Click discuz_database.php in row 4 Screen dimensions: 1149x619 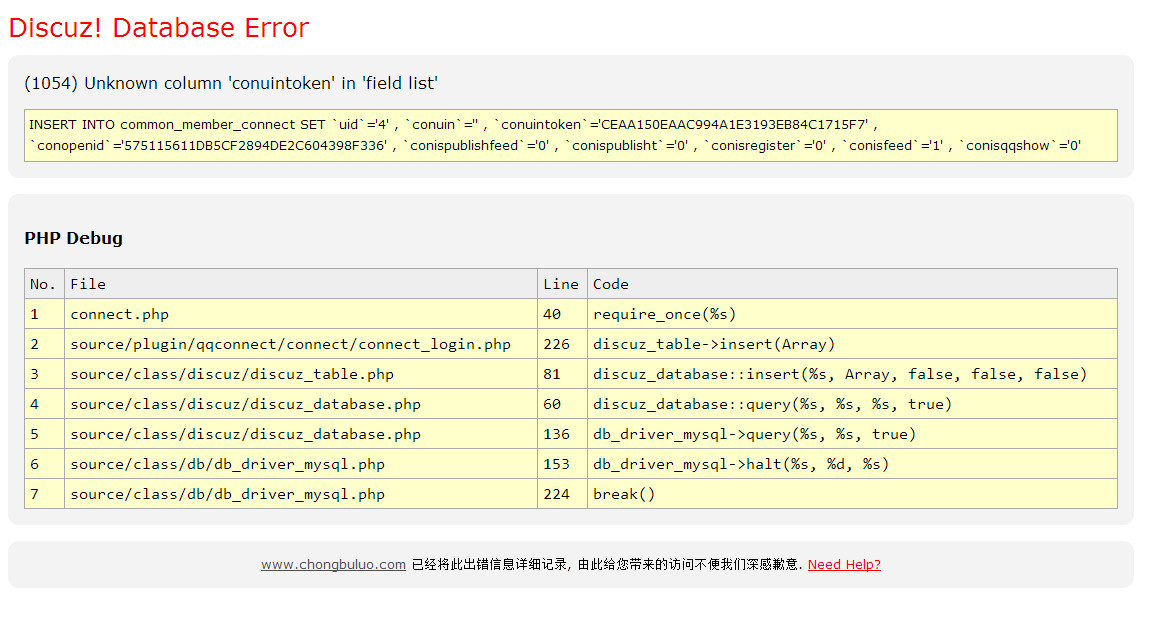[300, 404]
